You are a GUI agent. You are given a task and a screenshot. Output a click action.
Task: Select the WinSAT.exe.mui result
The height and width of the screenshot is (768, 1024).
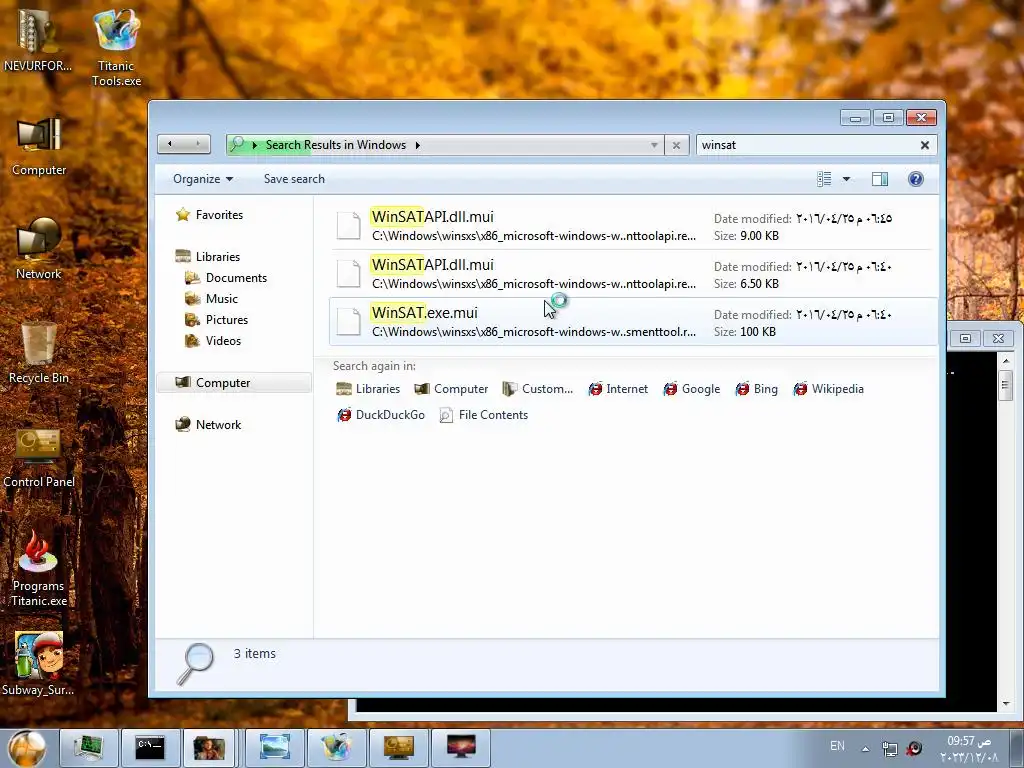[x=632, y=321]
